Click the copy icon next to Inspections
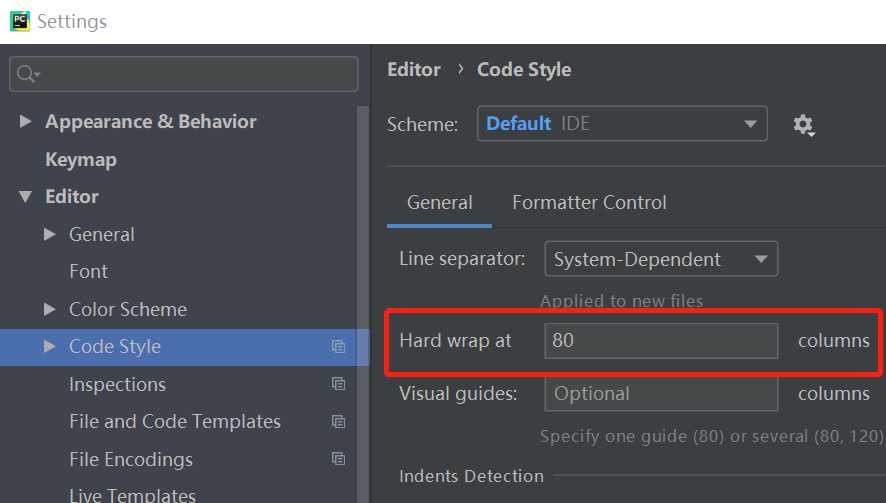 coord(338,384)
